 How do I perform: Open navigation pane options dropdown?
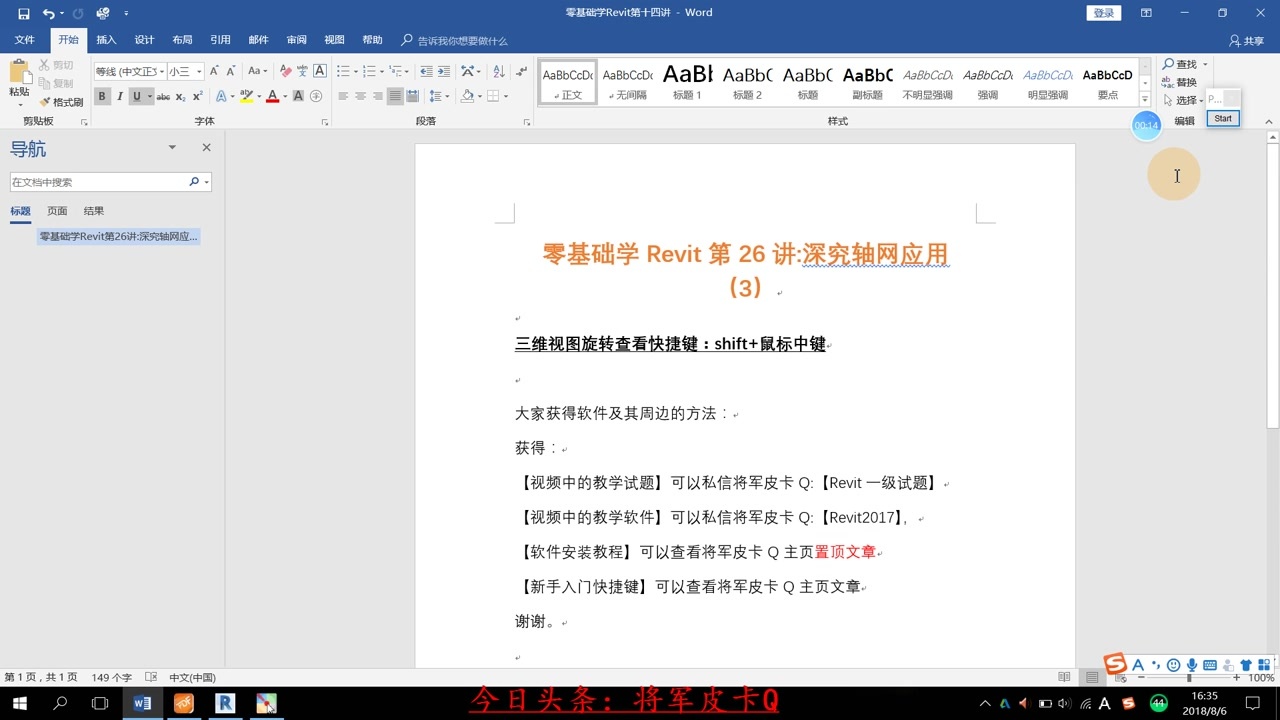(x=172, y=147)
